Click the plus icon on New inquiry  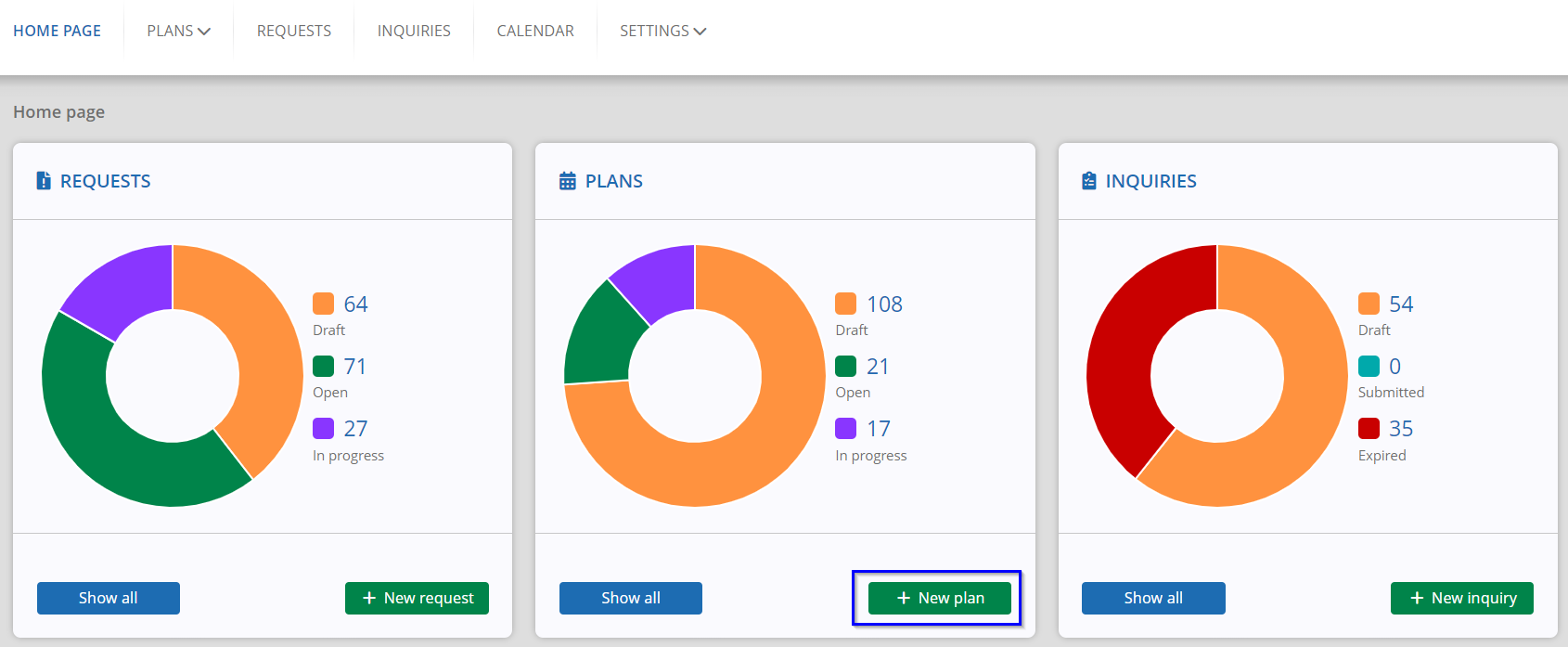coord(1417,598)
